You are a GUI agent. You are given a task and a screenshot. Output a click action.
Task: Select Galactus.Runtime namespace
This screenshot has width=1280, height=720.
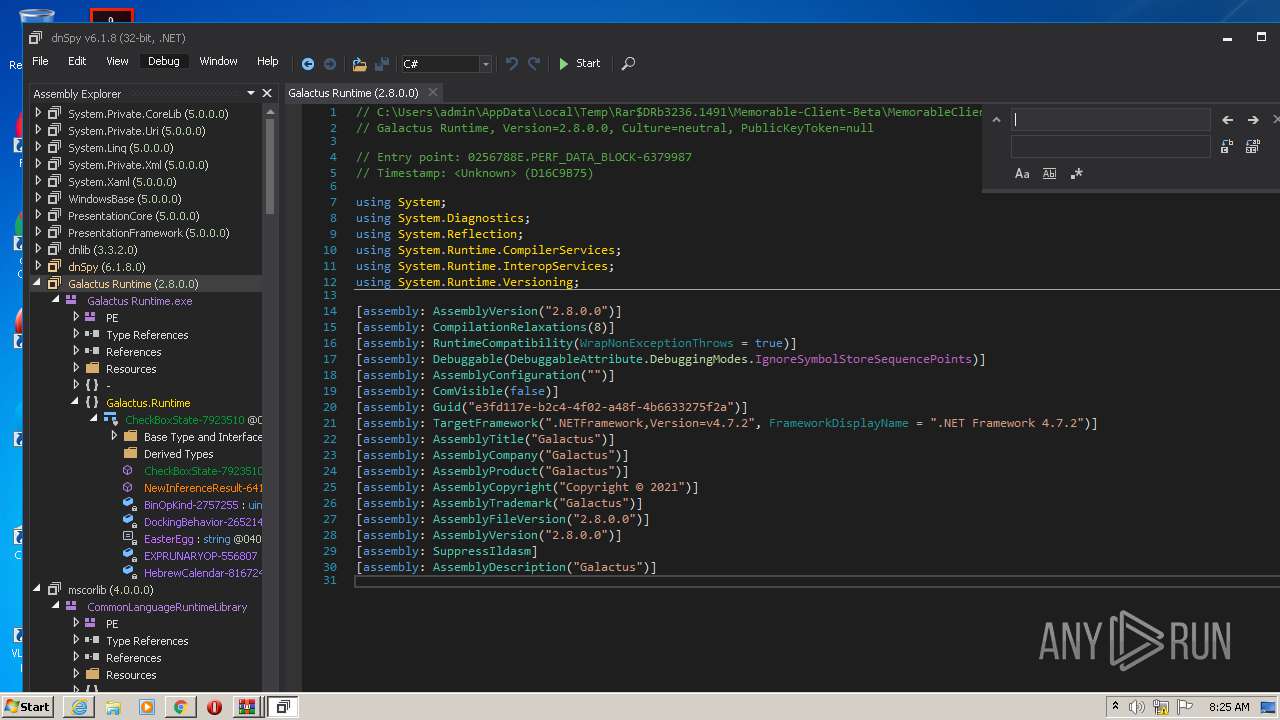(x=148, y=403)
